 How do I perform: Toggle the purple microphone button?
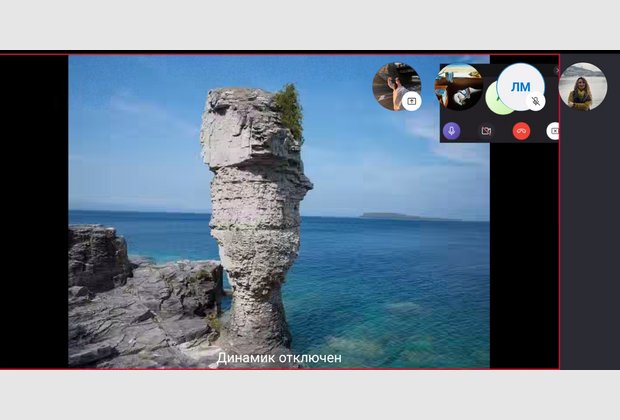click(451, 131)
